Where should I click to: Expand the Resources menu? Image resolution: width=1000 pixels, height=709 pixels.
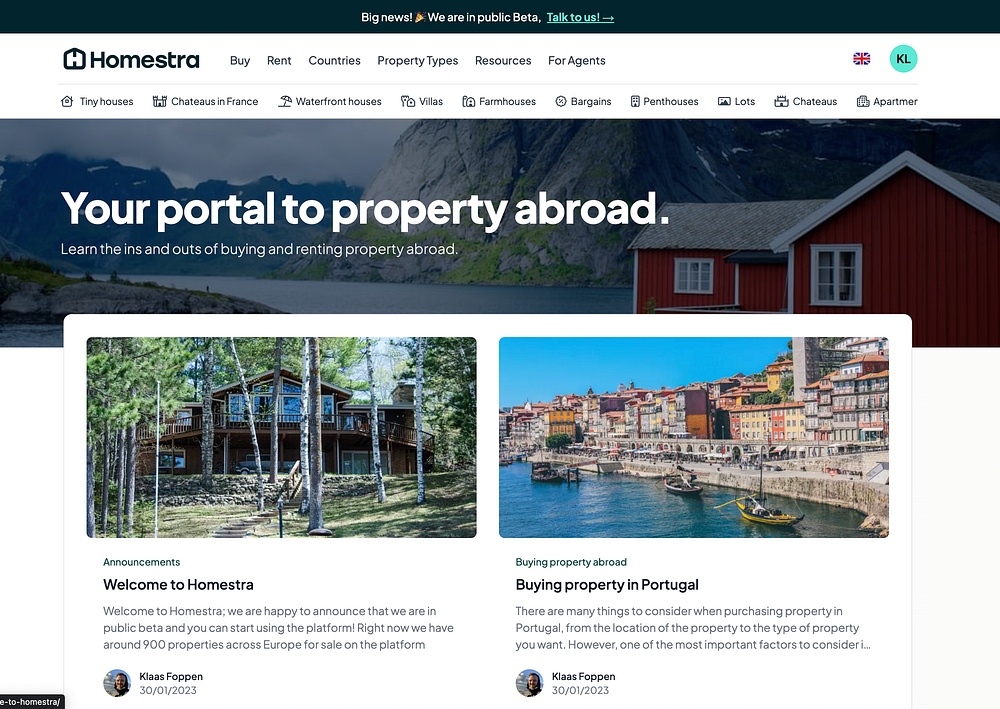[503, 61]
